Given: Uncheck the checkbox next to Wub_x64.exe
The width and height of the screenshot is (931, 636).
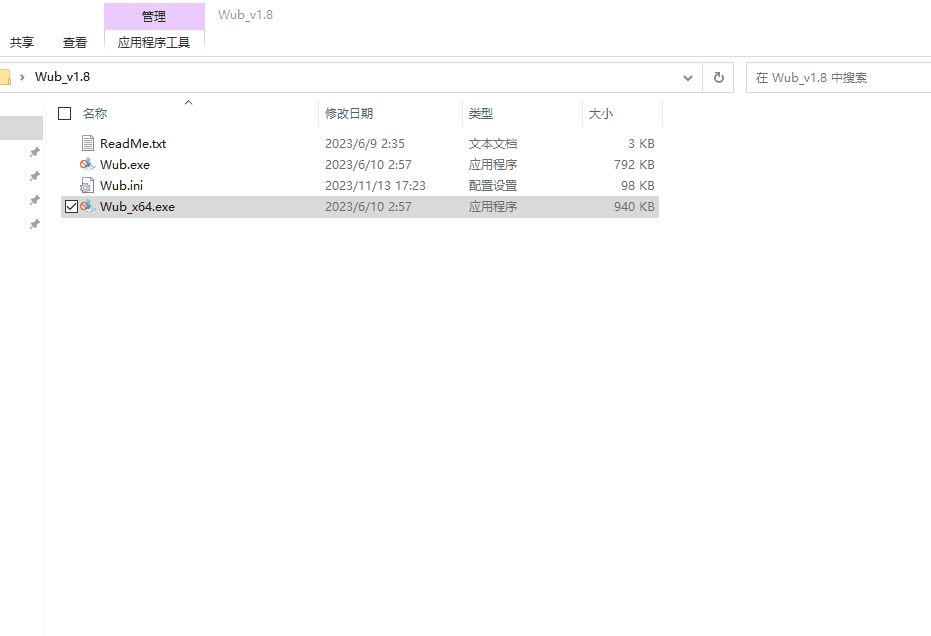Looking at the screenshot, I should 70,207.
